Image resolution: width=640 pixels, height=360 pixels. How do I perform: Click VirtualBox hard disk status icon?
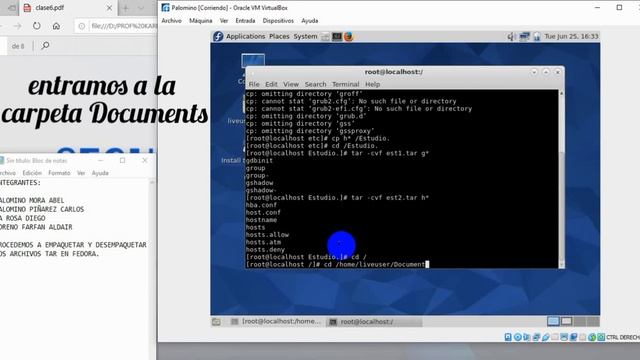508,337
